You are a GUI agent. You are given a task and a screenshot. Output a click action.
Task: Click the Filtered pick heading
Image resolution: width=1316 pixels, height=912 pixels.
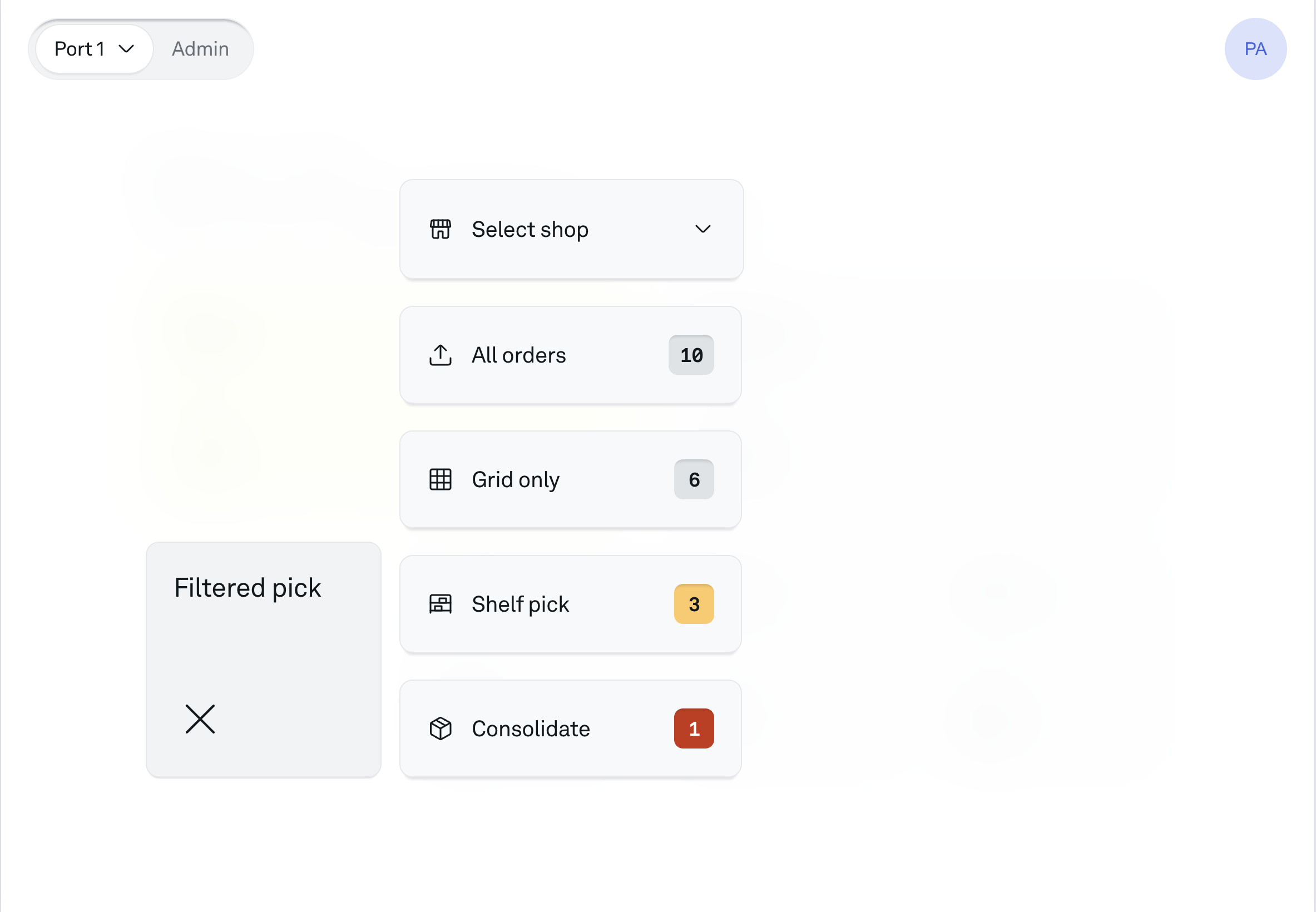coord(248,588)
